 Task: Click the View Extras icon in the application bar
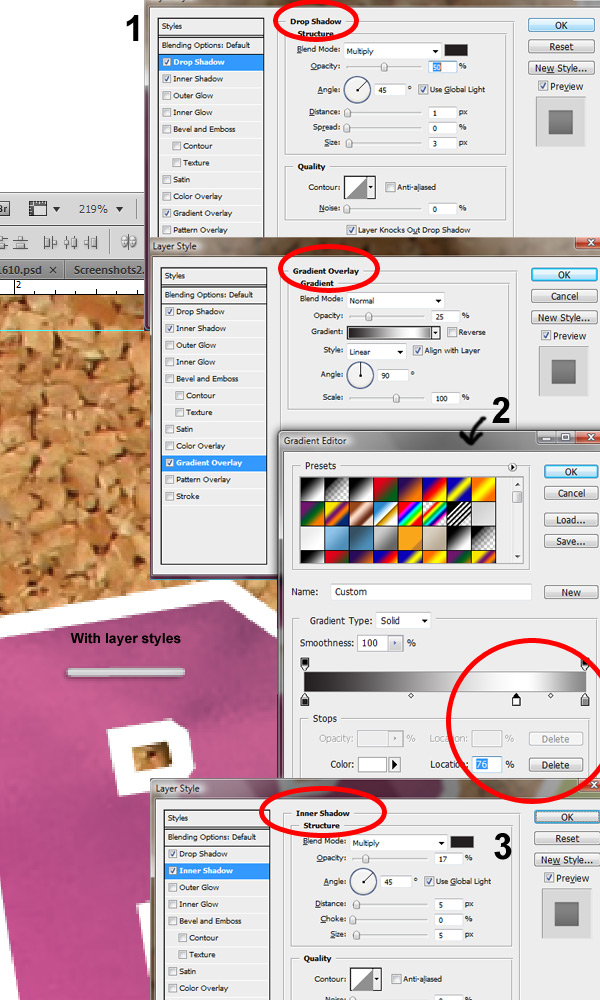[38, 209]
